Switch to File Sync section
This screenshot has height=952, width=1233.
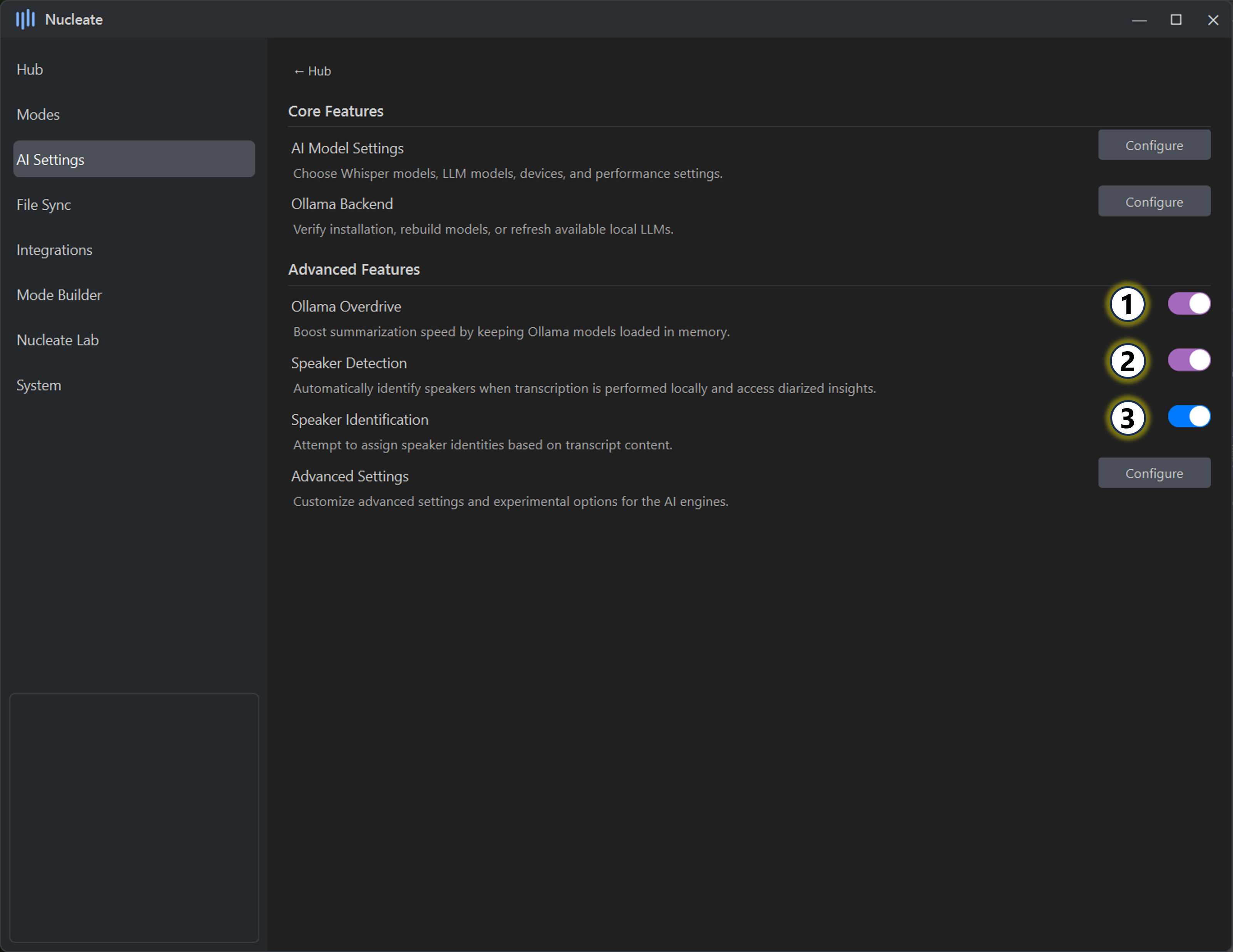tap(44, 205)
